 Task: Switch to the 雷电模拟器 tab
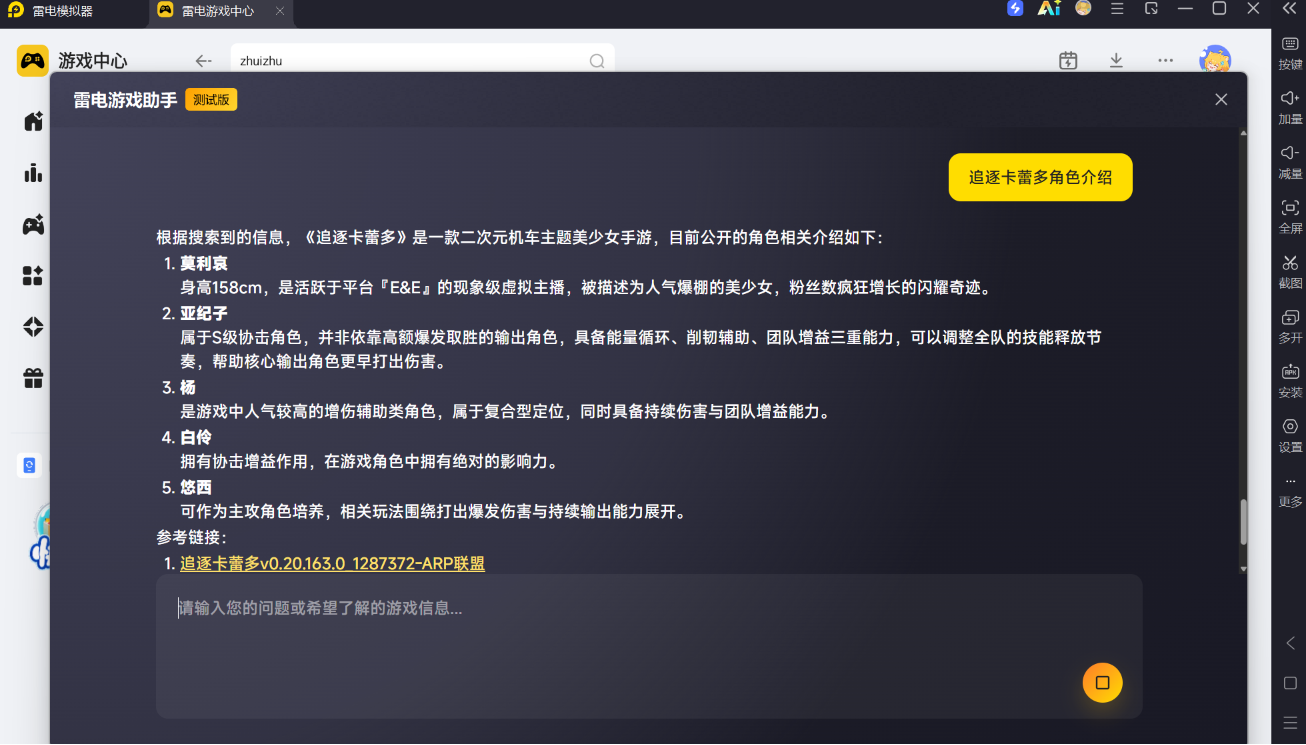(62, 11)
